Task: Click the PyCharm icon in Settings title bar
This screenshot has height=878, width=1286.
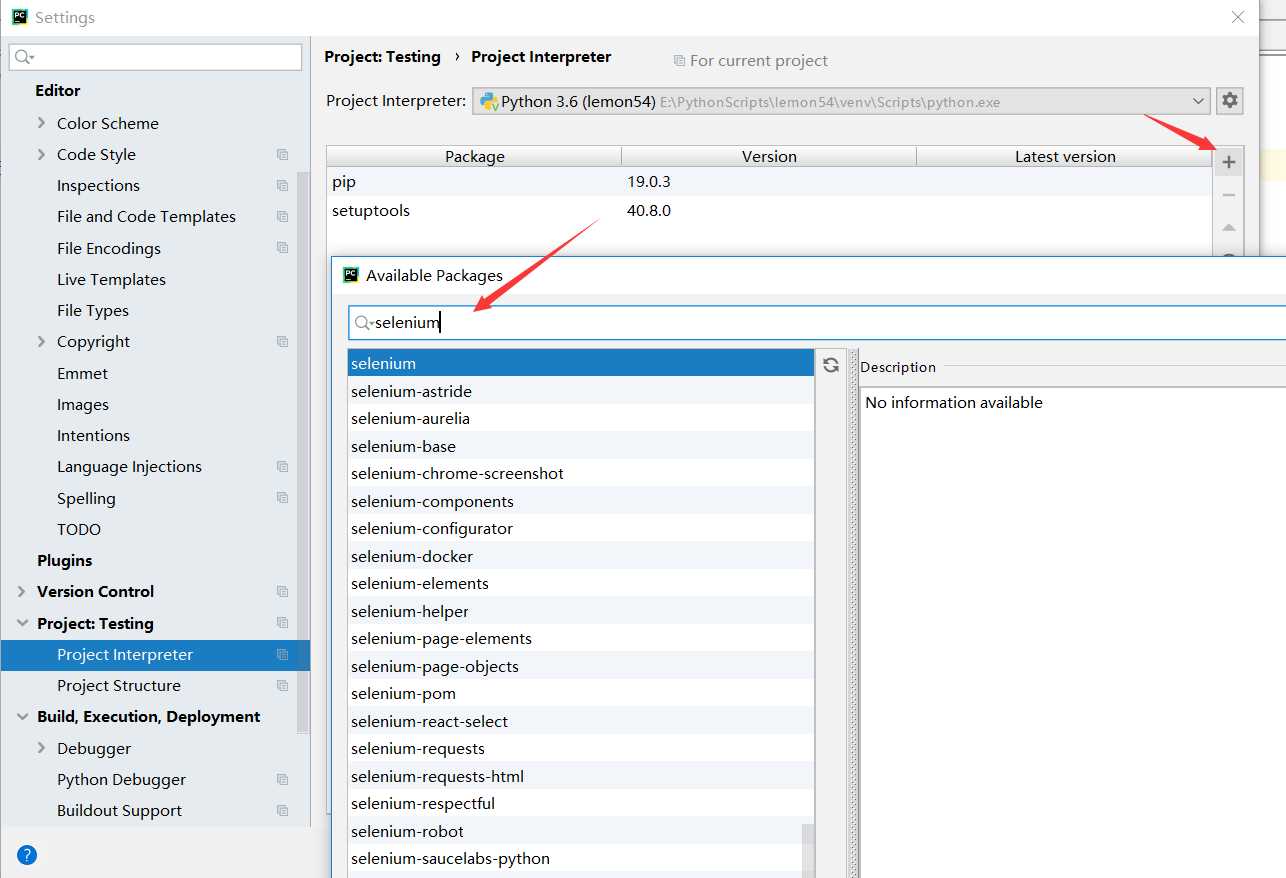Action: pyautogui.click(x=20, y=17)
